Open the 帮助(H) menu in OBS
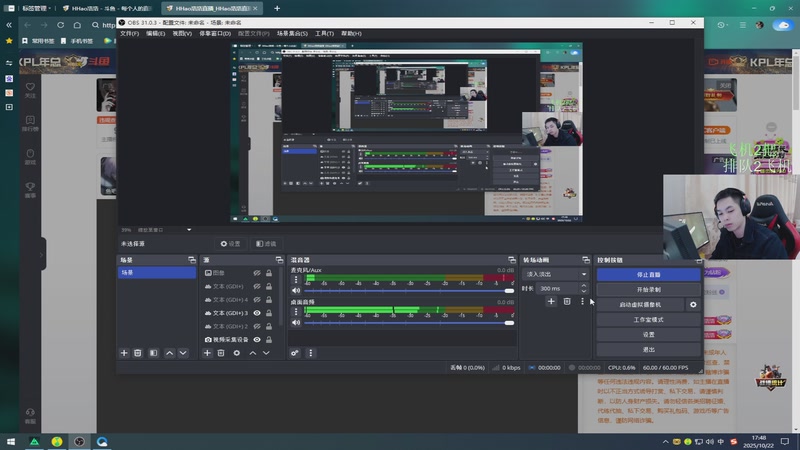Image resolution: width=800 pixels, height=450 pixels. 351,34
